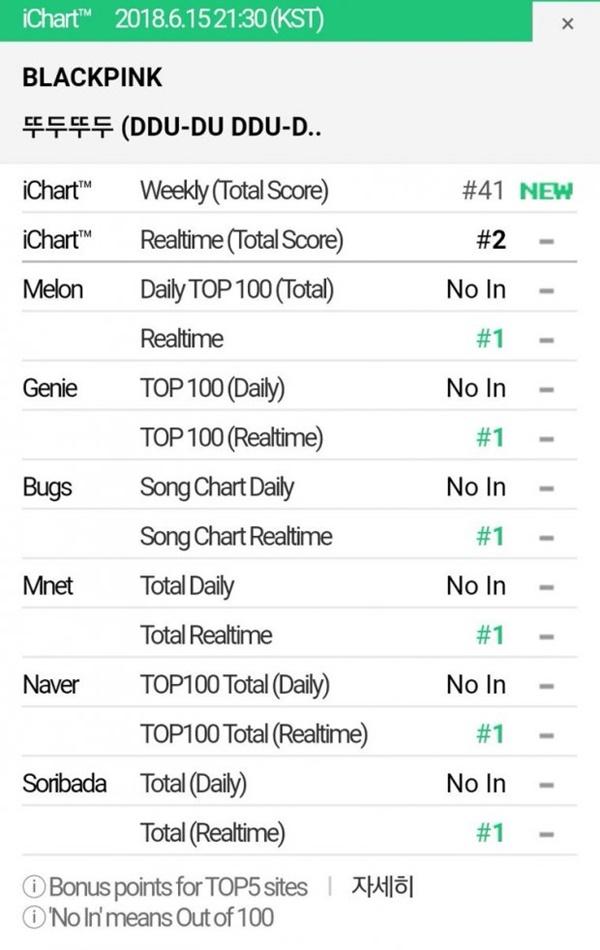
Task: Click the green NEW badge
Action: (x=546, y=191)
